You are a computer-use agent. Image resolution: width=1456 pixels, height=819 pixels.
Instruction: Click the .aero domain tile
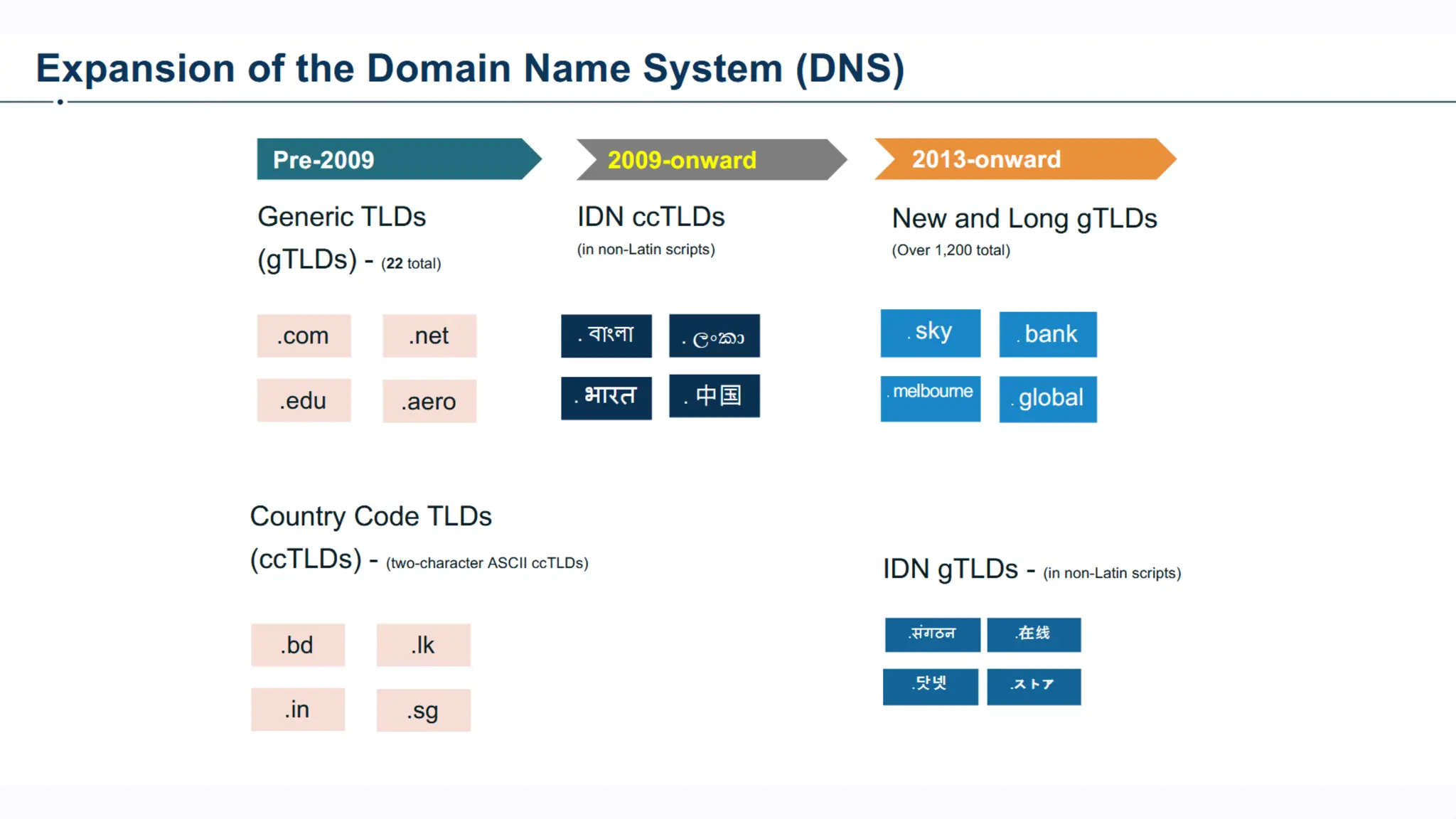[x=429, y=402]
